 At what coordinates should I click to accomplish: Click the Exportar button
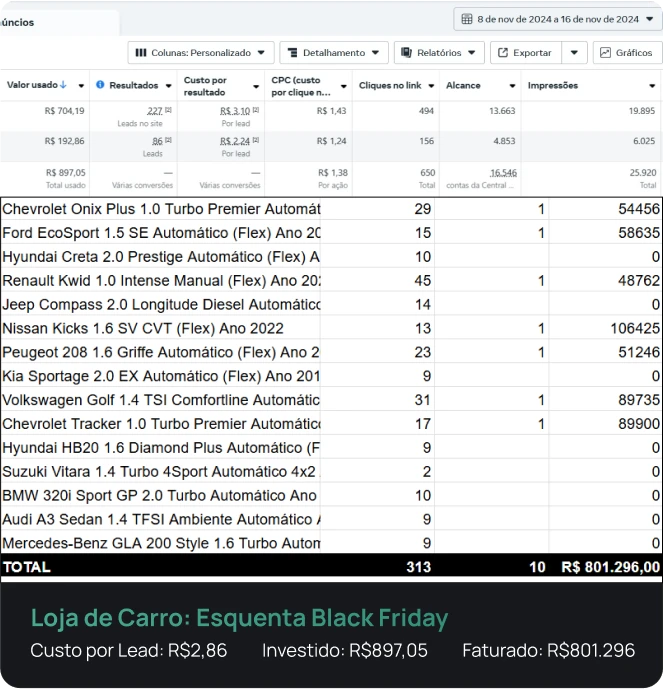coord(525,52)
